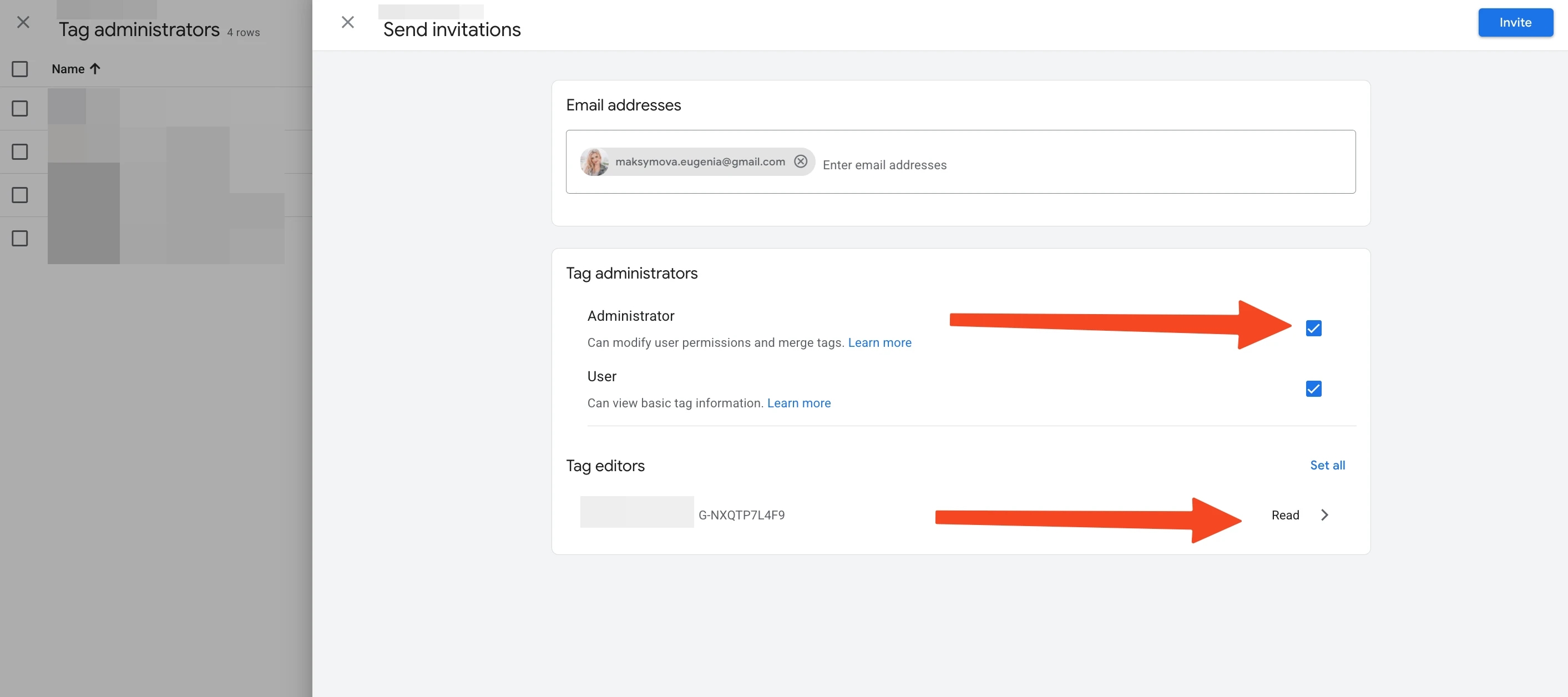Open the Read permission setting

click(x=1285, y=515)
